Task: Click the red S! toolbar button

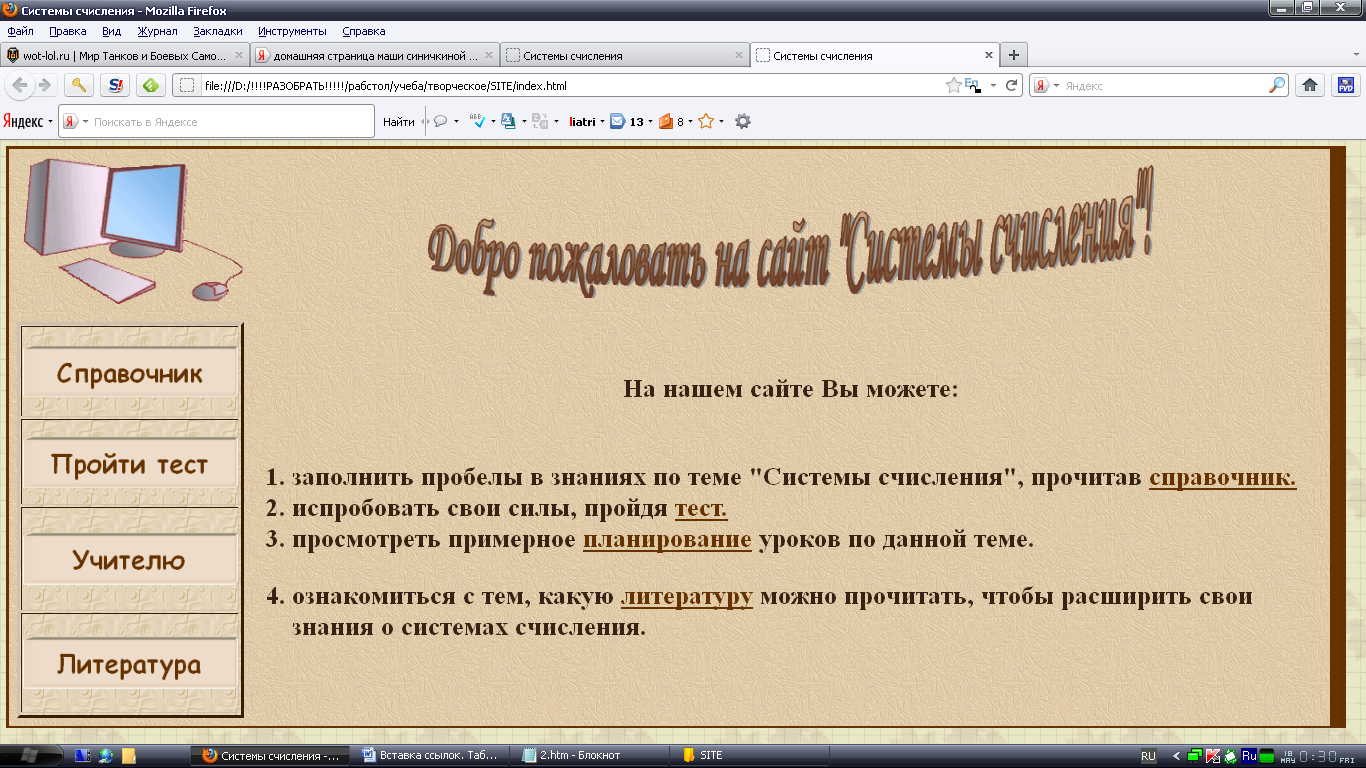Action: (115, 85)
